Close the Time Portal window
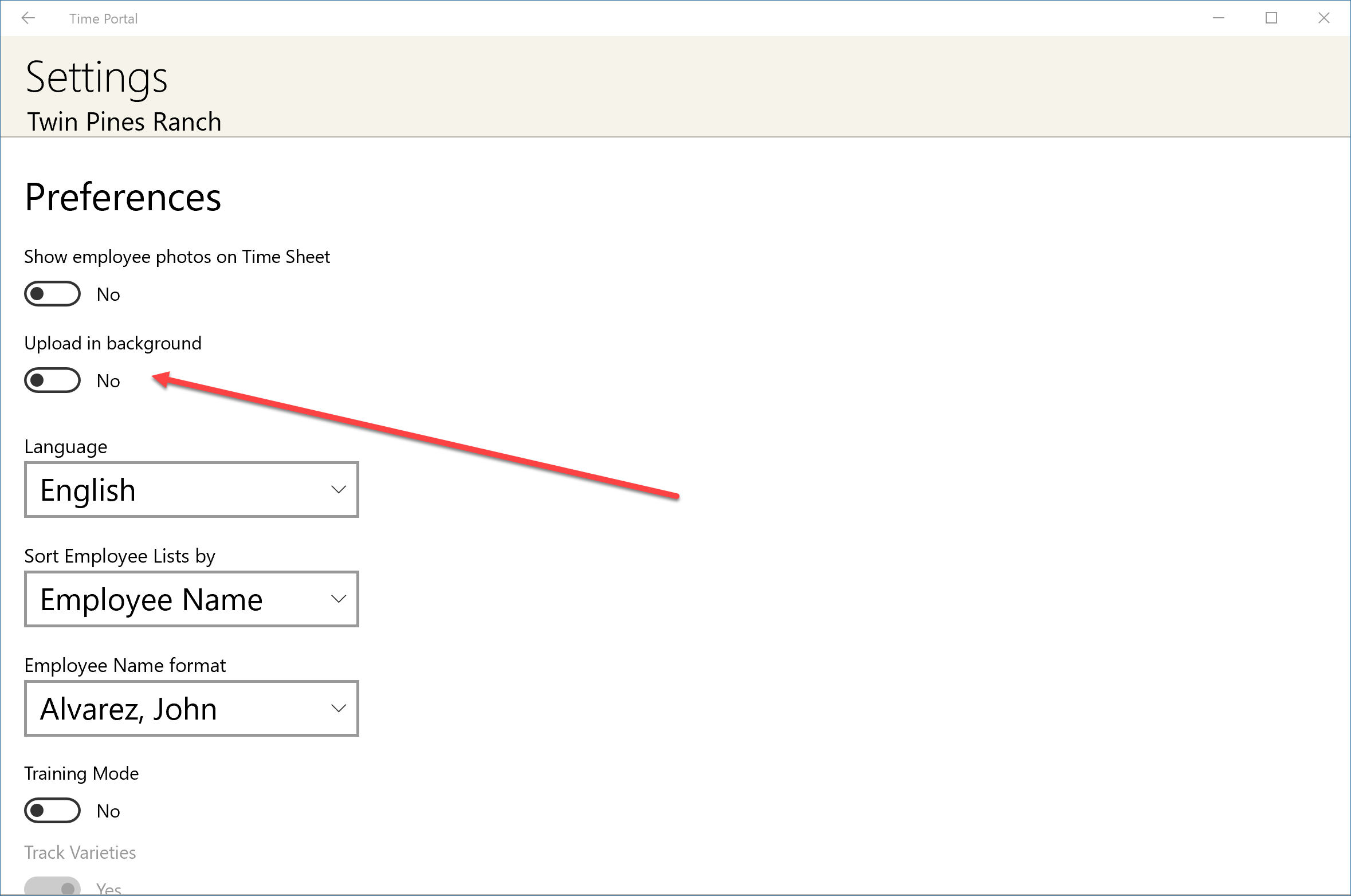Image resolution: width=1351 pixels, height=896 pixels. pyautogui.click(x=1324, y=18)
